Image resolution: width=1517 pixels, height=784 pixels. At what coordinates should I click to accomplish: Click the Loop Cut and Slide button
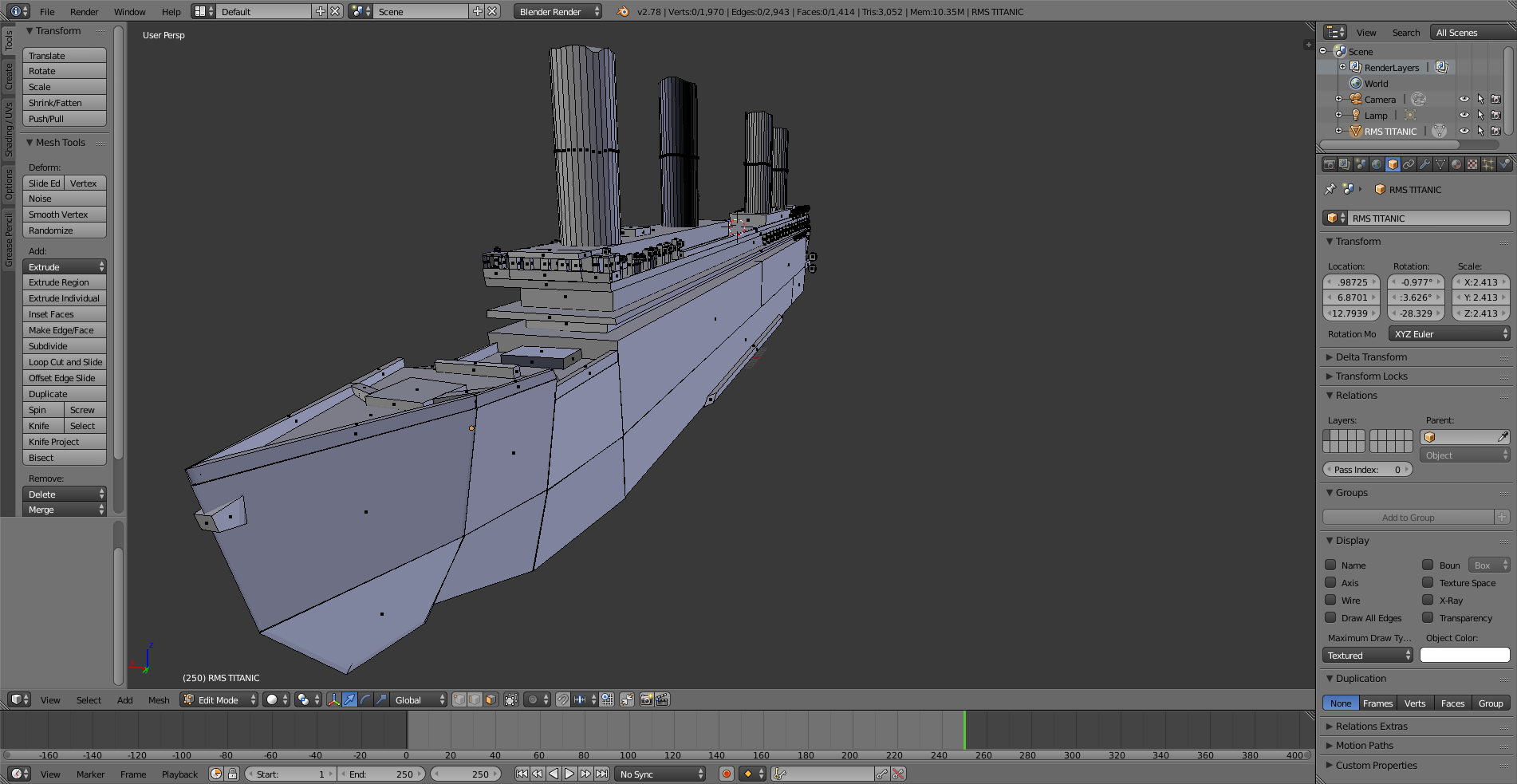(x=64, y=362)
